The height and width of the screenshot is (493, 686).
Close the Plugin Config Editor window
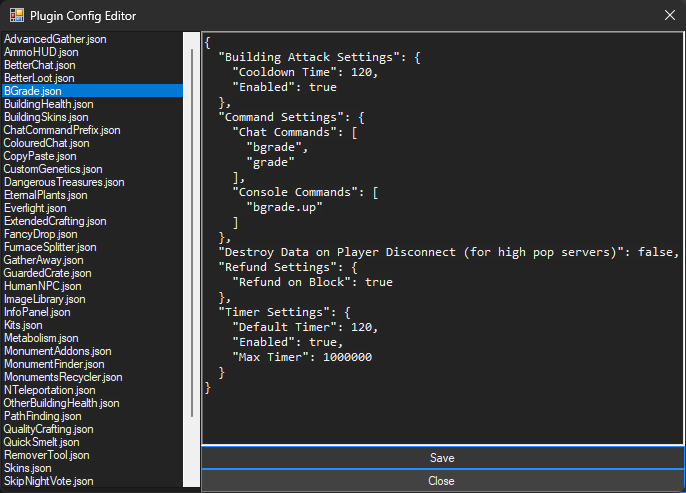pos(669,16)
